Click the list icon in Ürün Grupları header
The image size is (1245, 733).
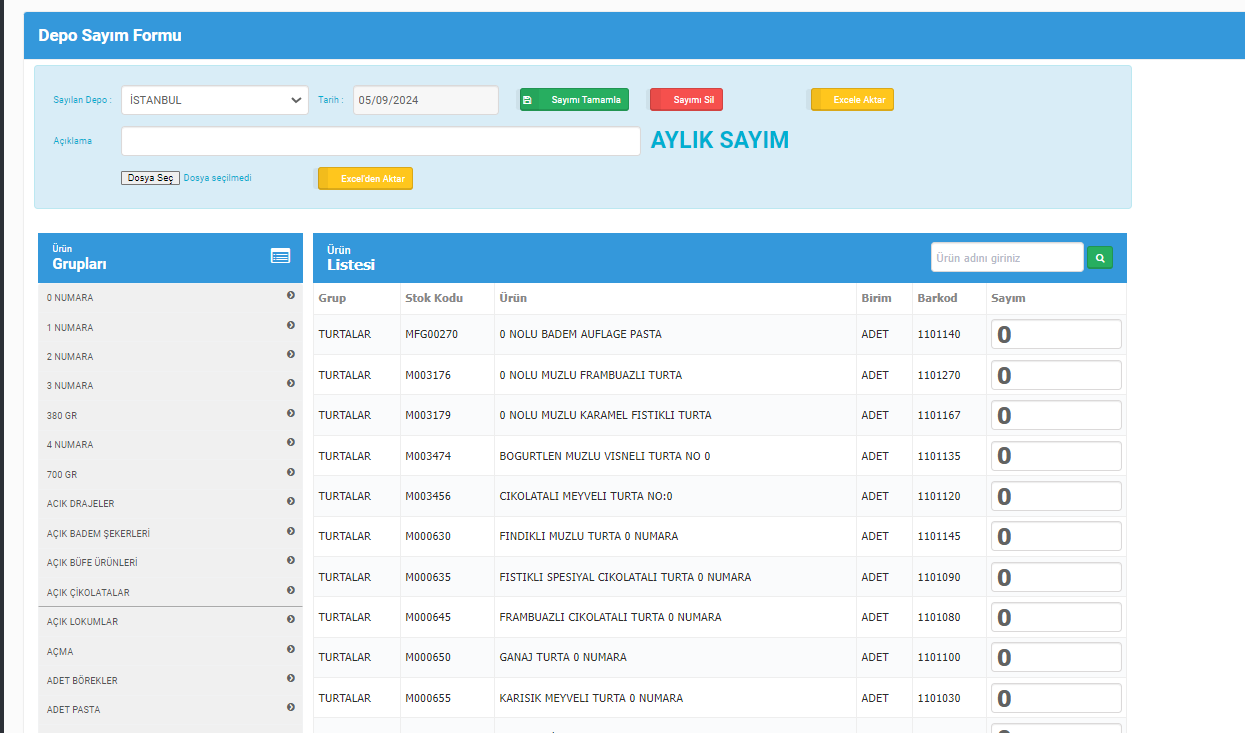point(280,256)
